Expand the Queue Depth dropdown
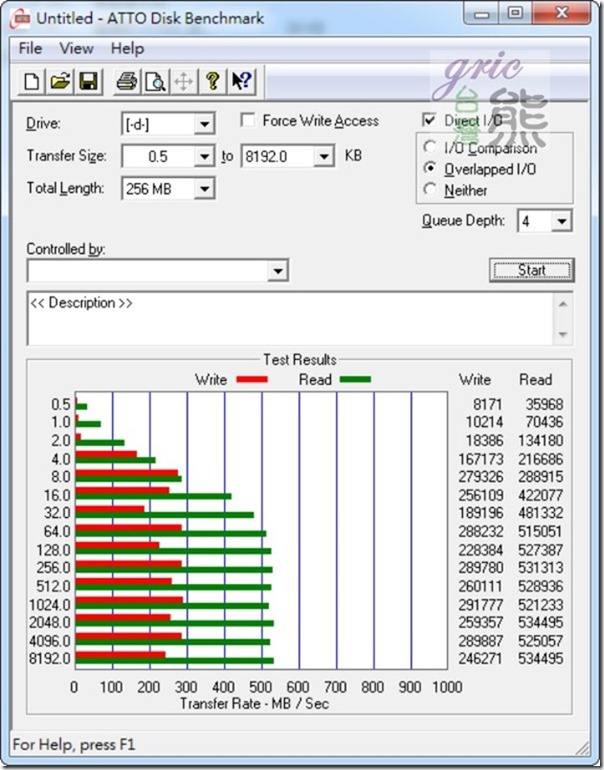 click(561, 221)
